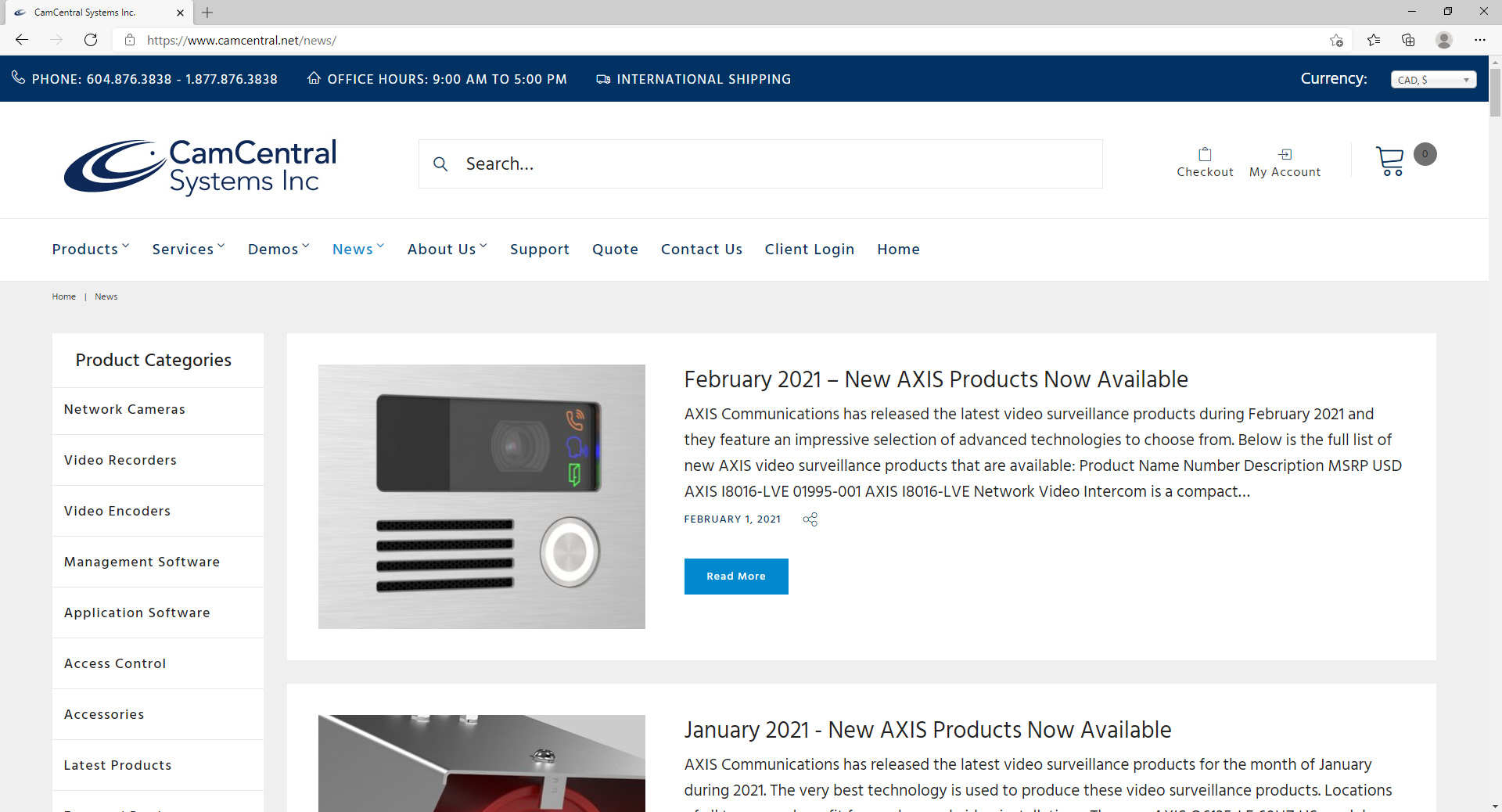The height and width of the screenshot is (812, 1502).
Task: Switch to the Support menu item
Action: [540, 249]
